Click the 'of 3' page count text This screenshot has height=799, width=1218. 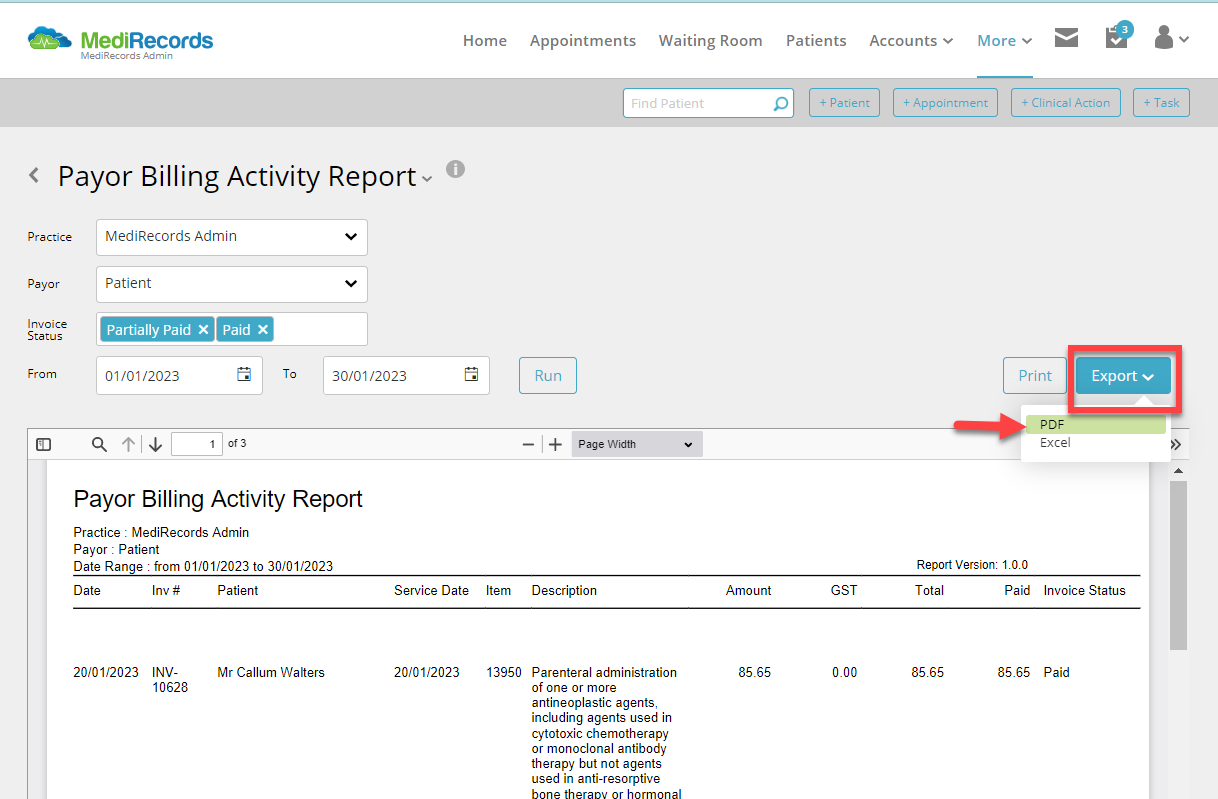[237, 443]
